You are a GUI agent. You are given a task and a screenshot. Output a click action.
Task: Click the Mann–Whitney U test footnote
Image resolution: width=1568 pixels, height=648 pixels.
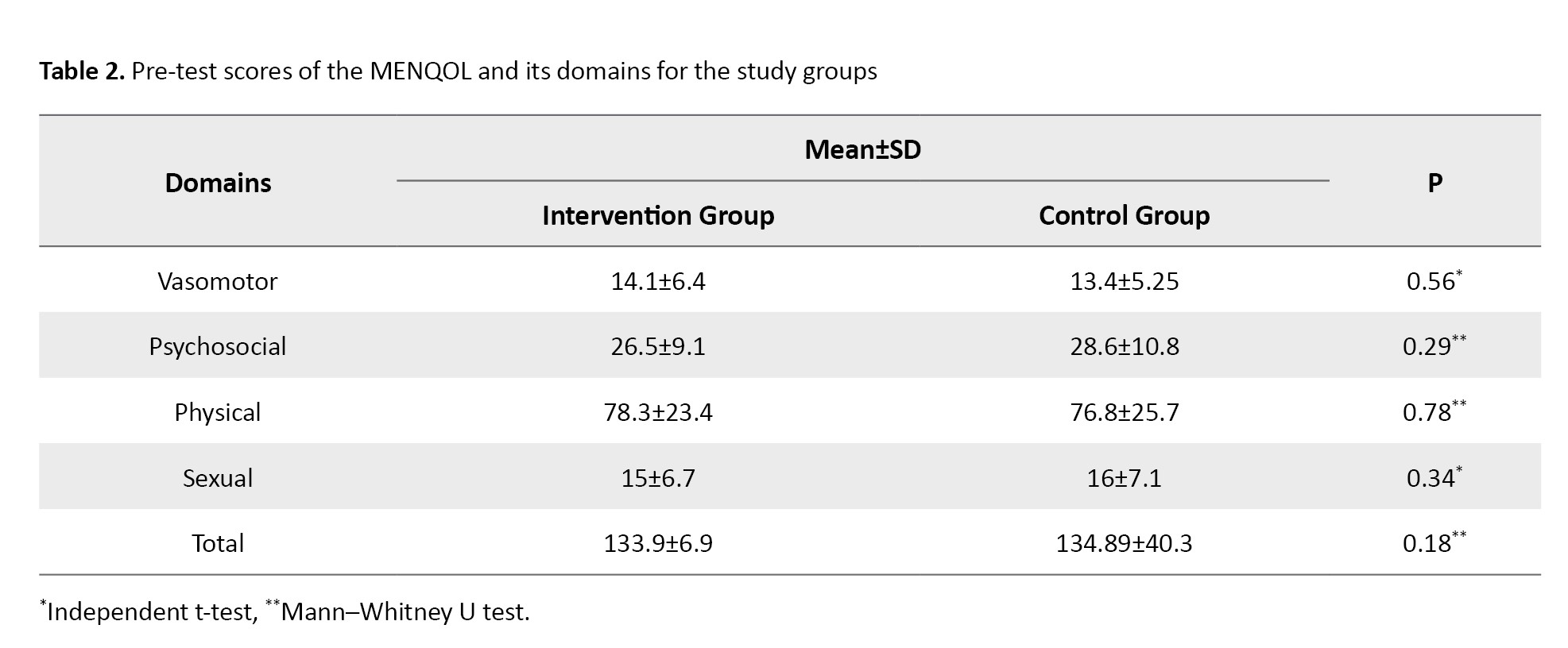[x=405, y=612]
